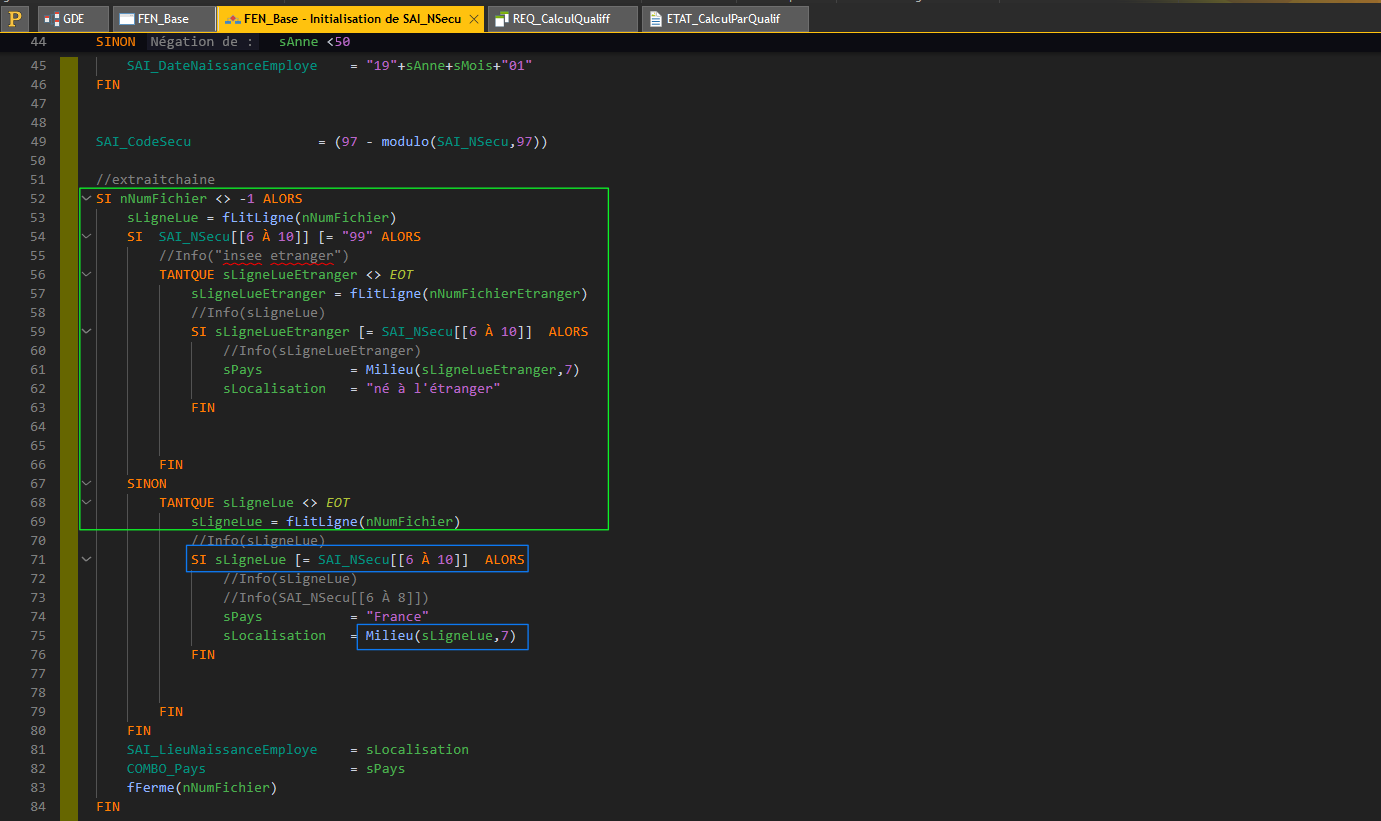The height and width of the screenshot is (821, 1381).
Task: Click the //Info(sLigneLueEtranger) comment on line 60
Action: point(322,351)
